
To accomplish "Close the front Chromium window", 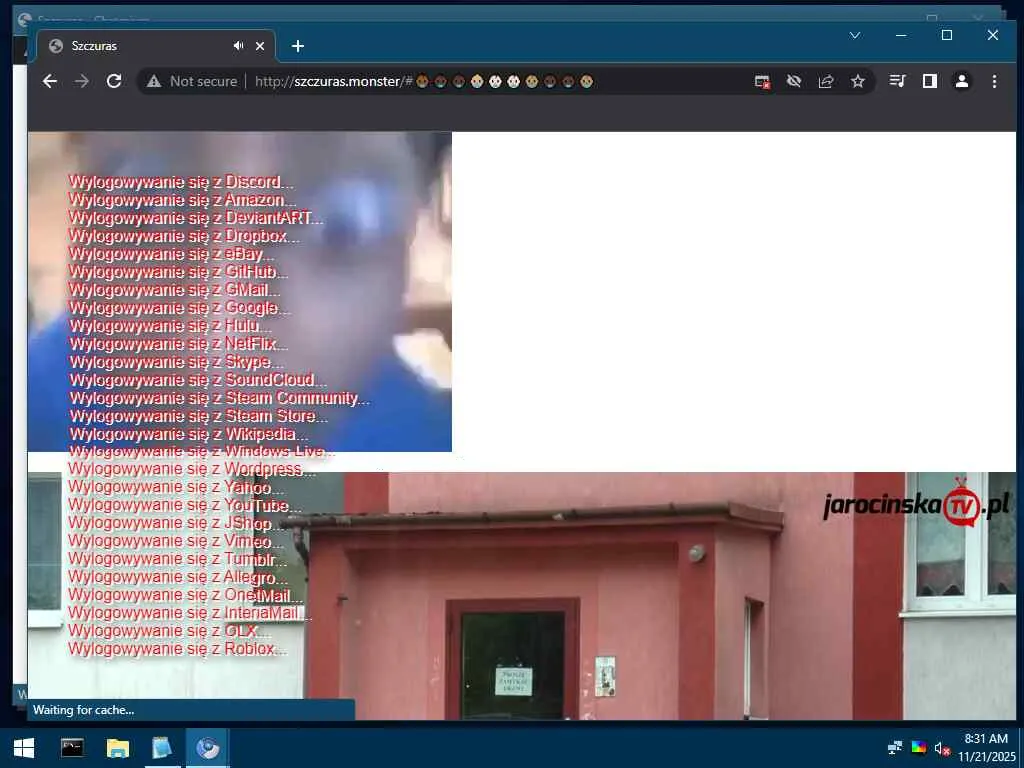I will (993, 35).
